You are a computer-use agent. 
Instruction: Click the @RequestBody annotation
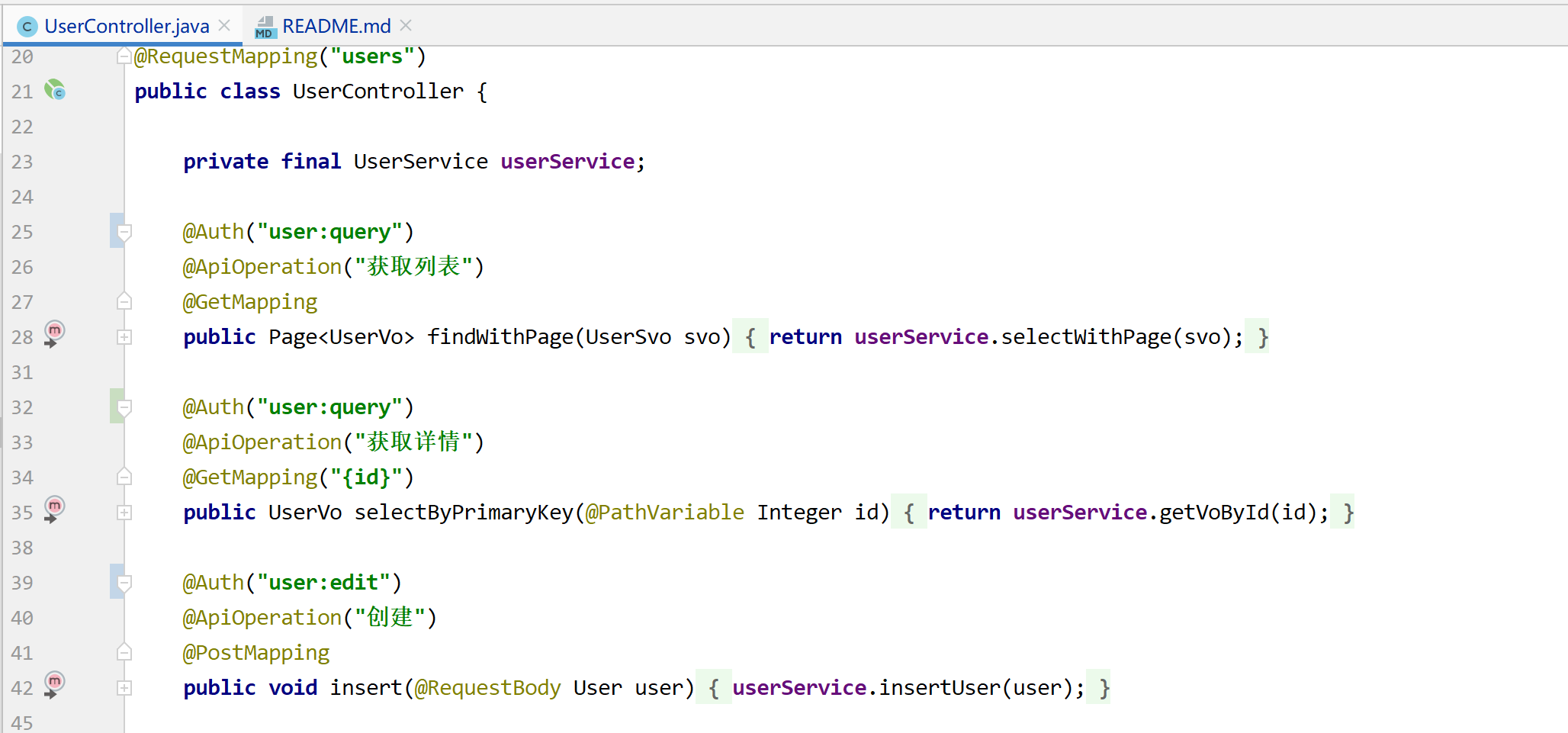click(x=488, y=688)
